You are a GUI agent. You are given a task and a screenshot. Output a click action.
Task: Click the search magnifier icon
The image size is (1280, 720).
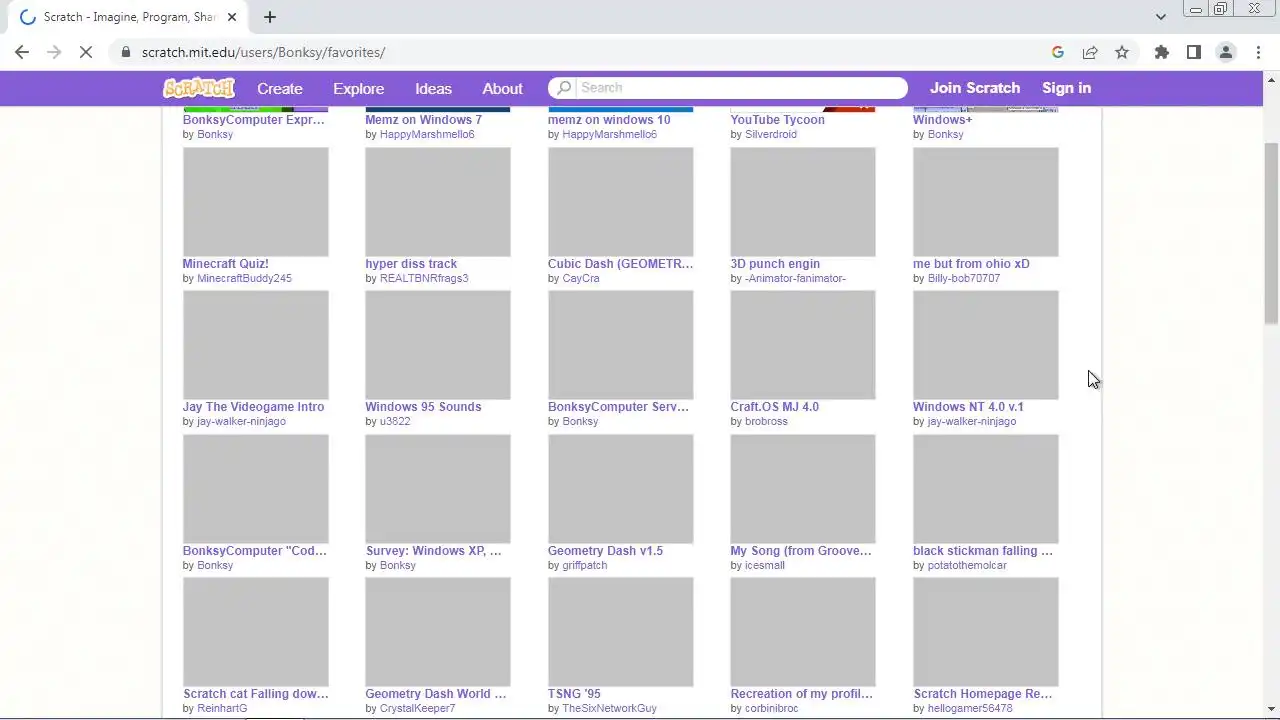pyautogui.click(x=564, y=88)
